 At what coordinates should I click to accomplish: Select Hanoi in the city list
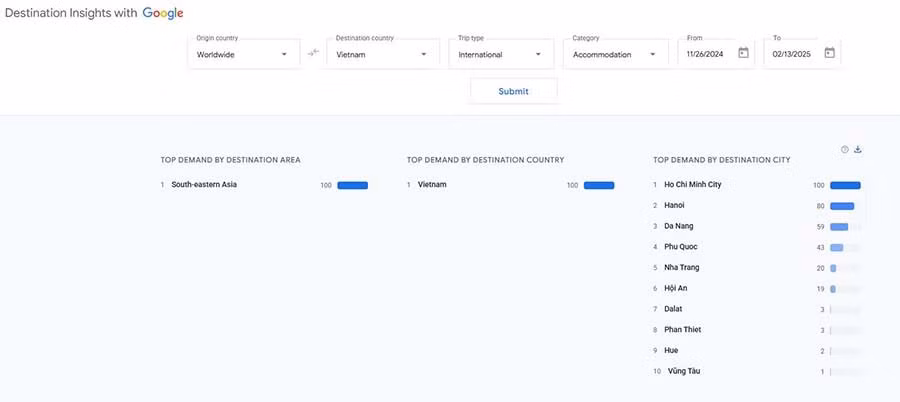click(x=677, y=206)
